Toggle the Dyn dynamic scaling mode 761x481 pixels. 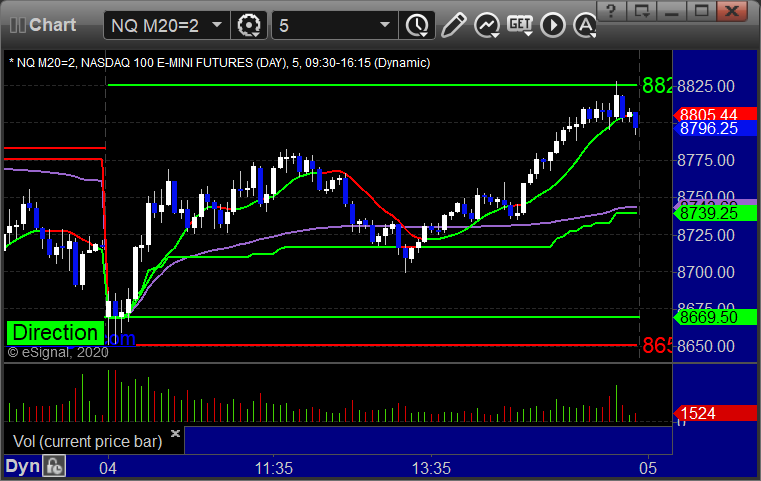coord(22,466)
